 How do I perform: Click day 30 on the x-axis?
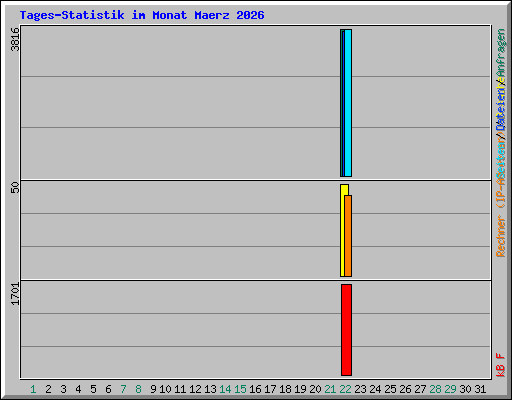465,389
